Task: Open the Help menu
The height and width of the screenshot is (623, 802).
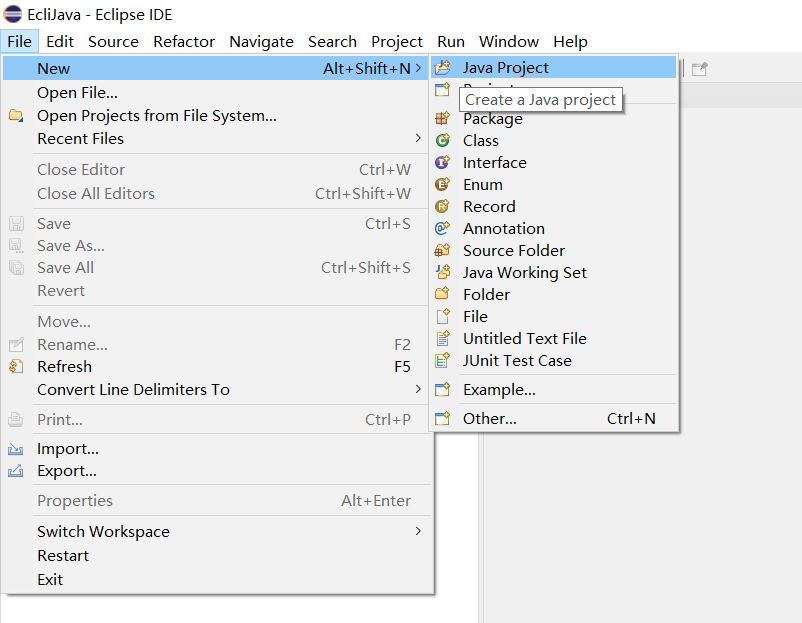Action: click(x=570, y=41)
